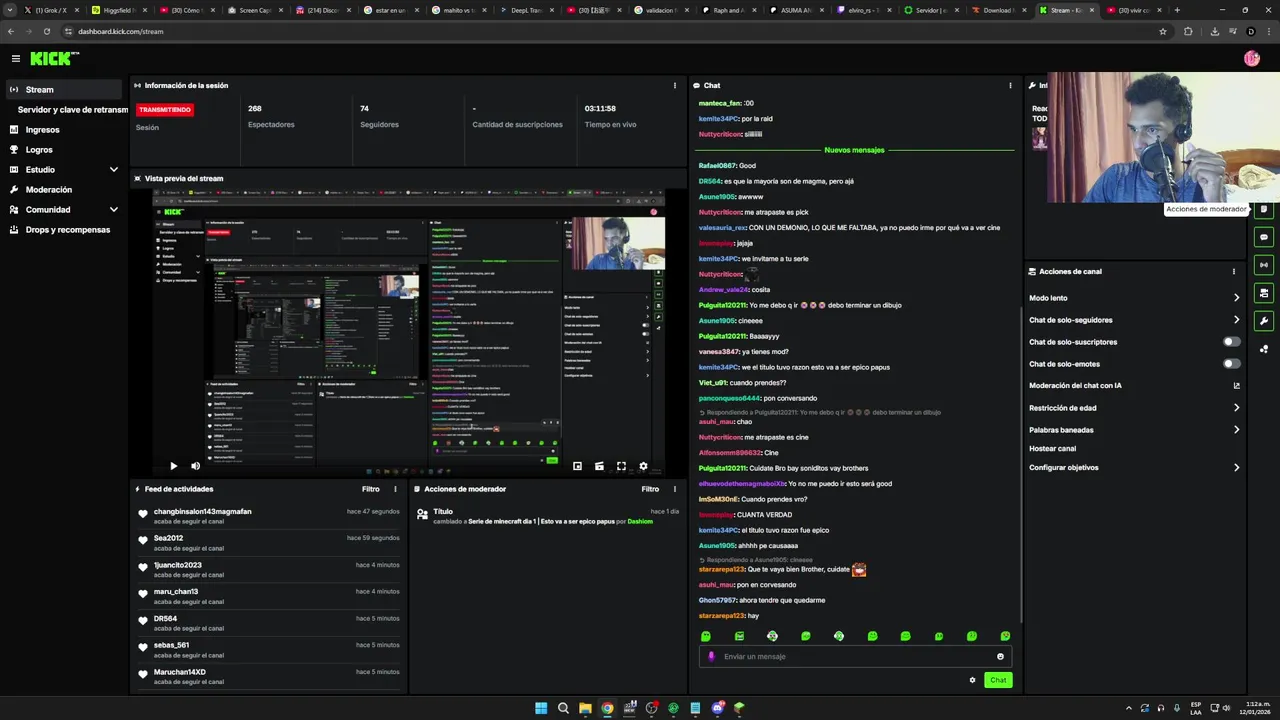Insert the green emote just left of the last one
Viewport: 1280px width, 720px height.
(x=972, y=636)
